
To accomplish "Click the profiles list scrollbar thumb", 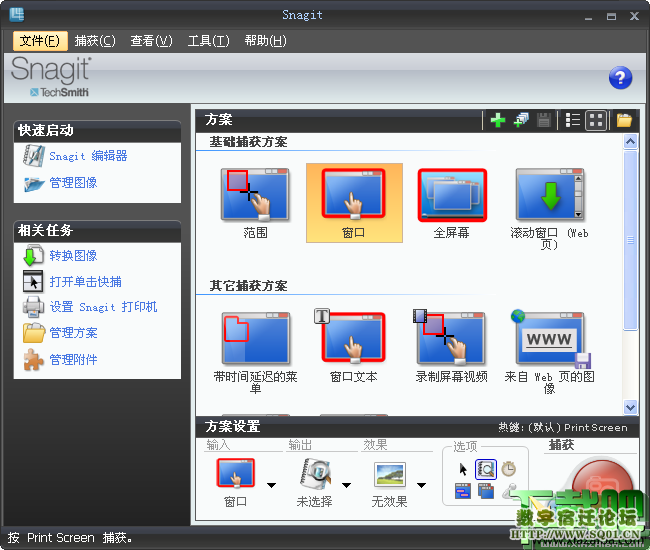I will tap(631, 240).
